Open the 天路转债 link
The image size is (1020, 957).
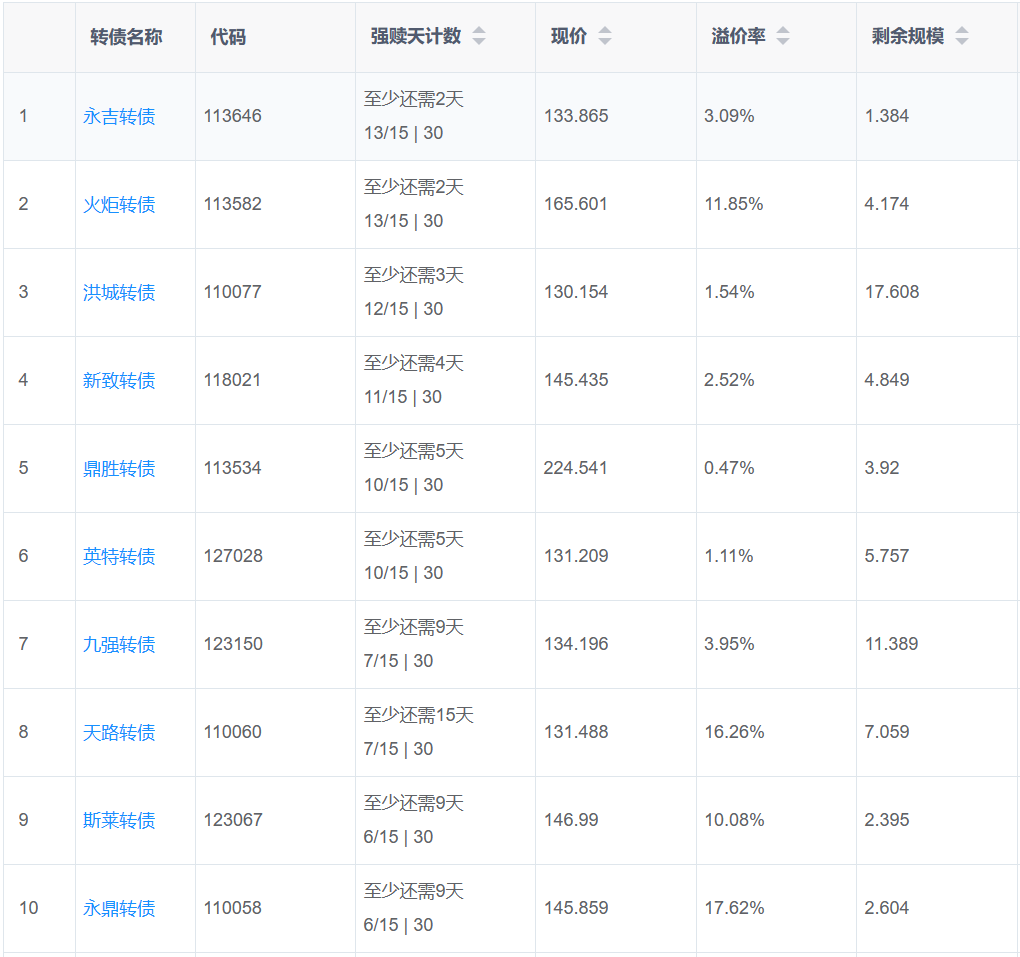point(119,733)
